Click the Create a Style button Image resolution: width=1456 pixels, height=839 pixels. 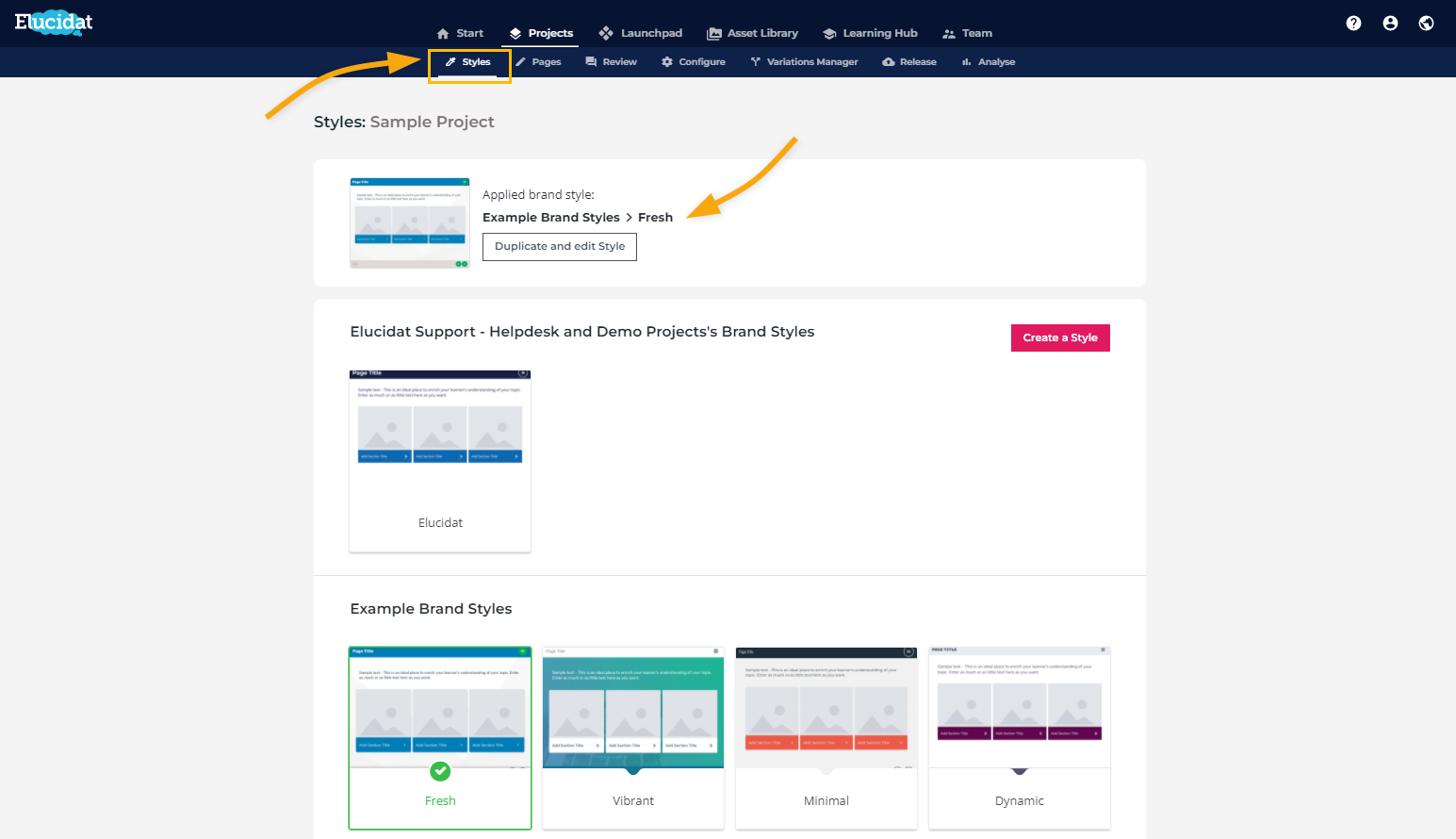[x=1060, y=337]
